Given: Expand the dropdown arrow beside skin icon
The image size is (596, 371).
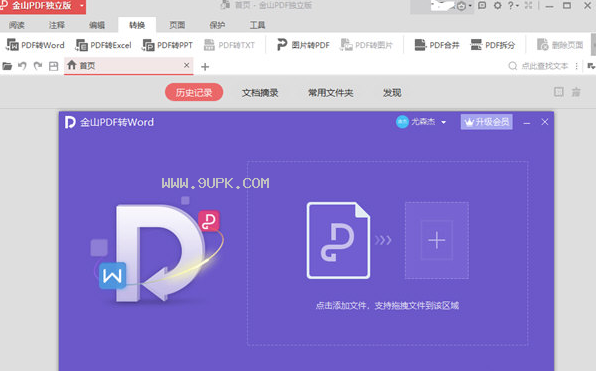Looking at the screenshot, I should point(470,6).
